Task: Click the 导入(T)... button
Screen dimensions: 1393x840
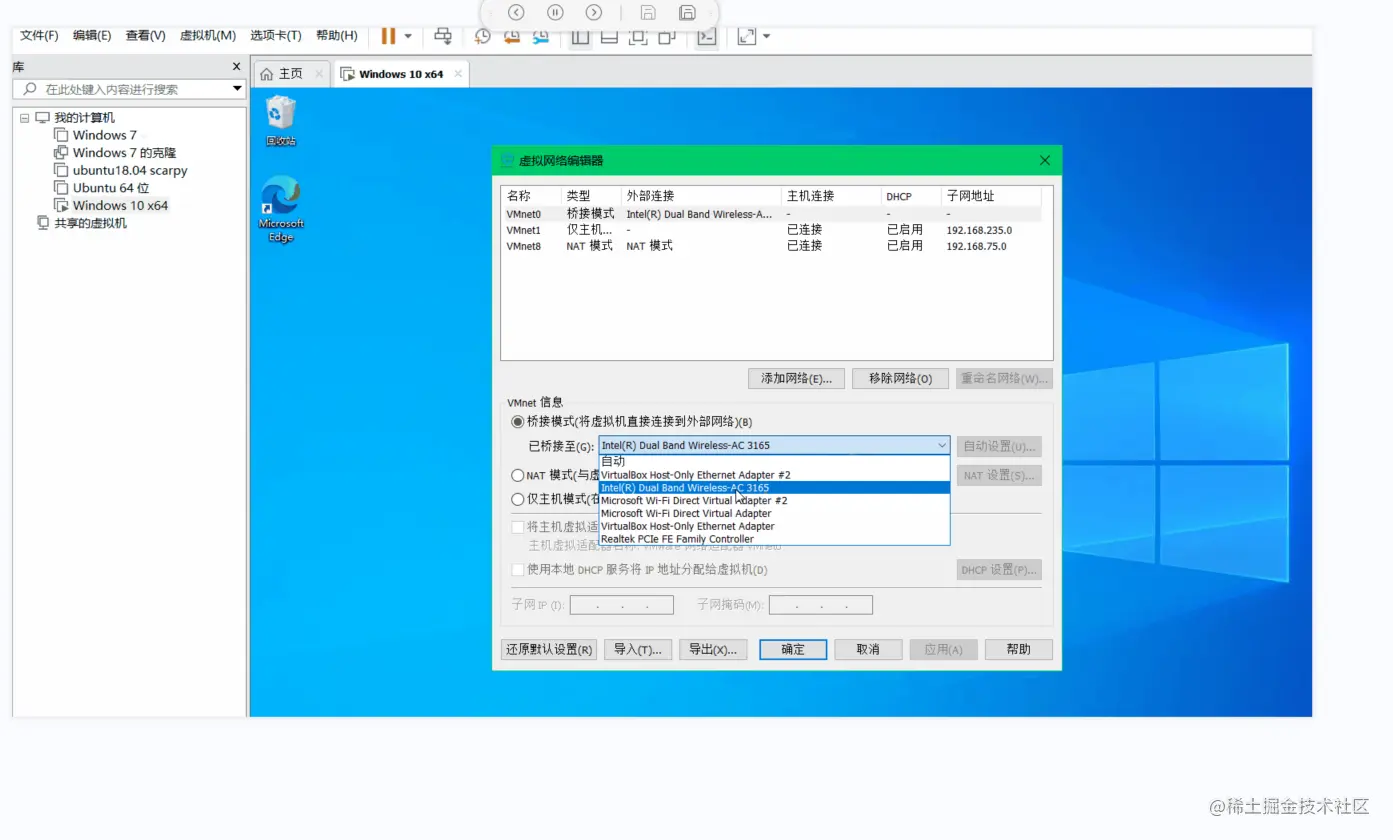Action: pos(638,650)
